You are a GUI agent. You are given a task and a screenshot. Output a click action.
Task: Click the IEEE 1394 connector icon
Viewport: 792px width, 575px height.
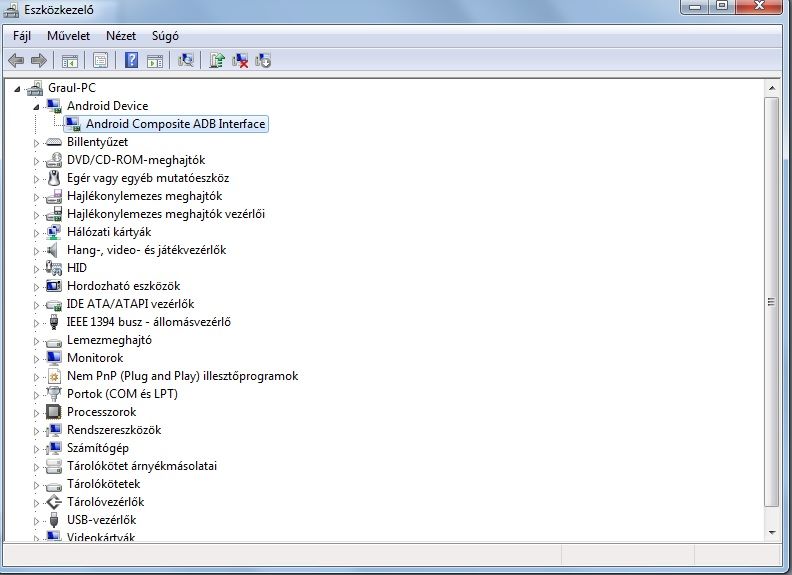pos(54,322)
